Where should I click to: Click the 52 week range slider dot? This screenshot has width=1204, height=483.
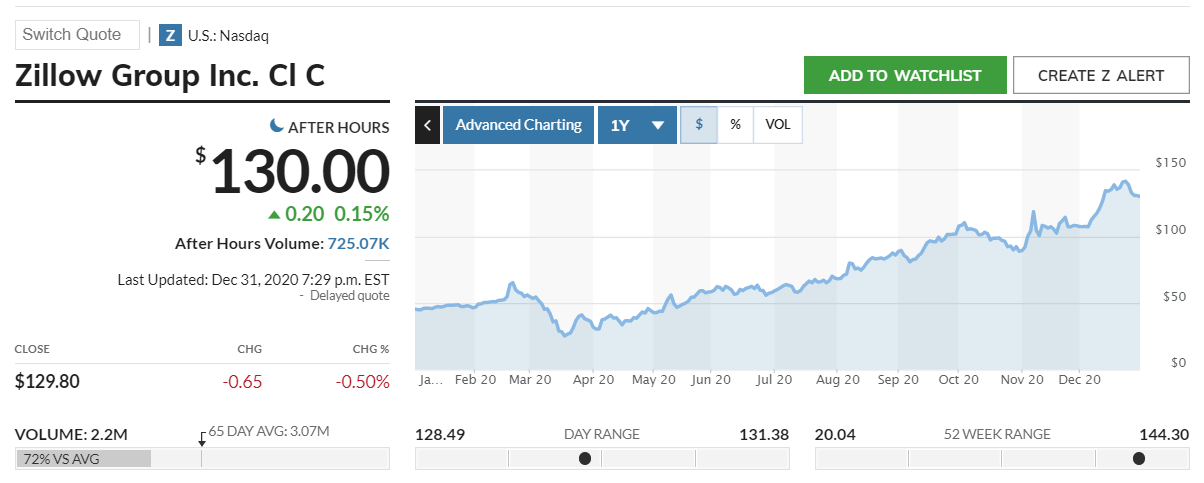pos(1138,459)
